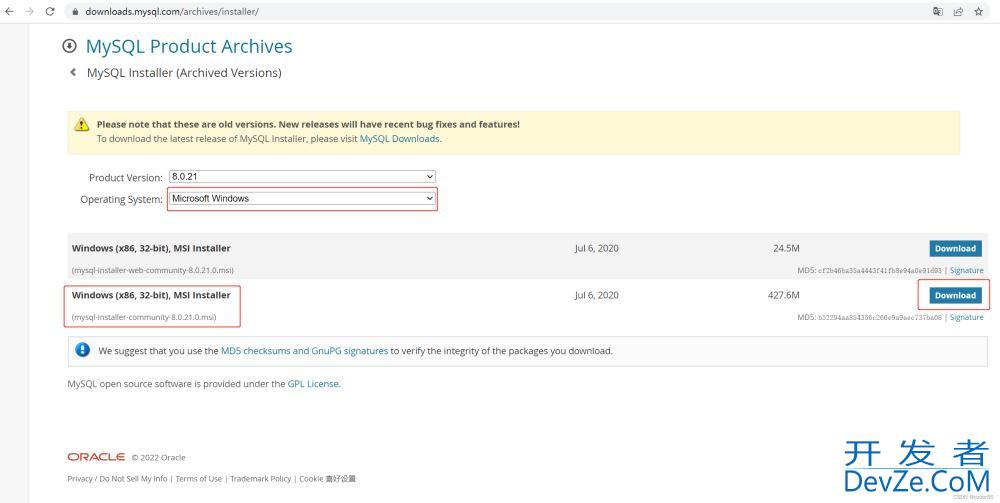Click the share page icon
The image size is (1000, 503).
pyautogui.click(x=958, y=11)
